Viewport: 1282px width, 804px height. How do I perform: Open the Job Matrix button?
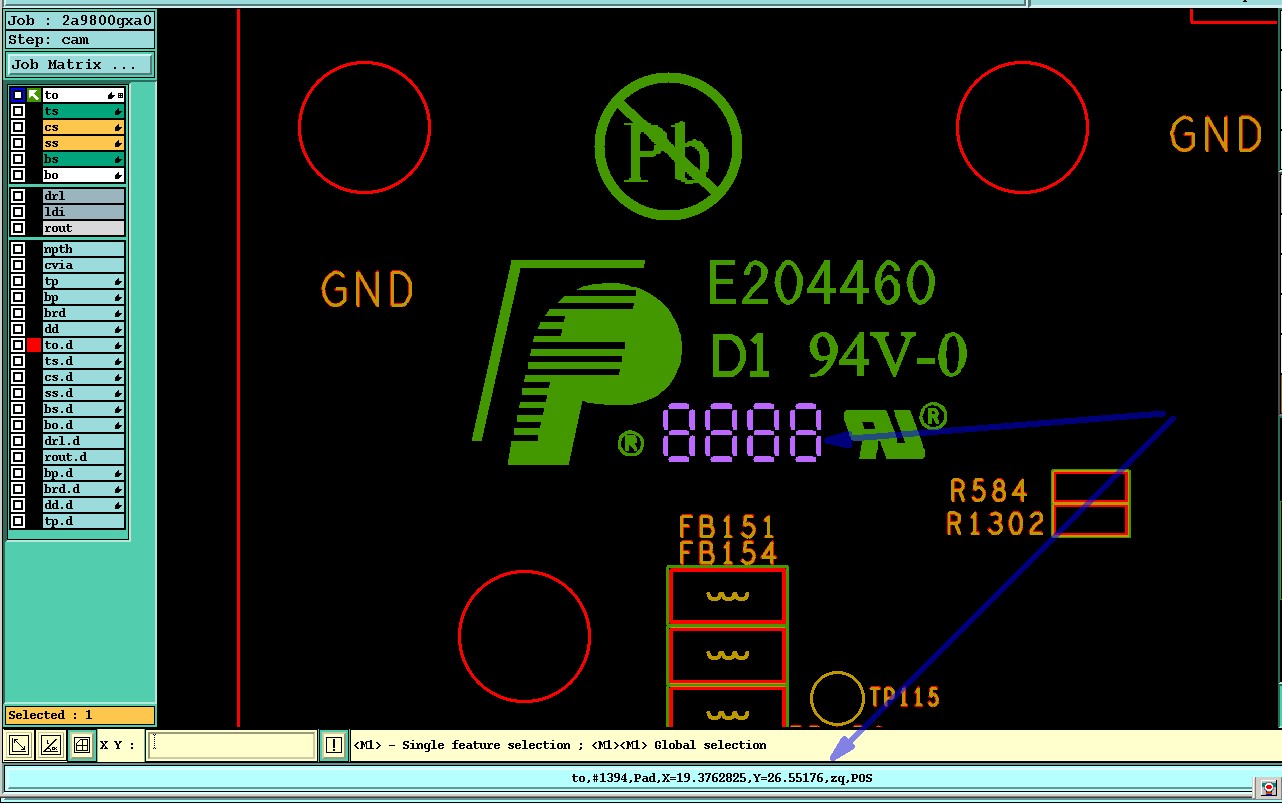click(80, 65)
